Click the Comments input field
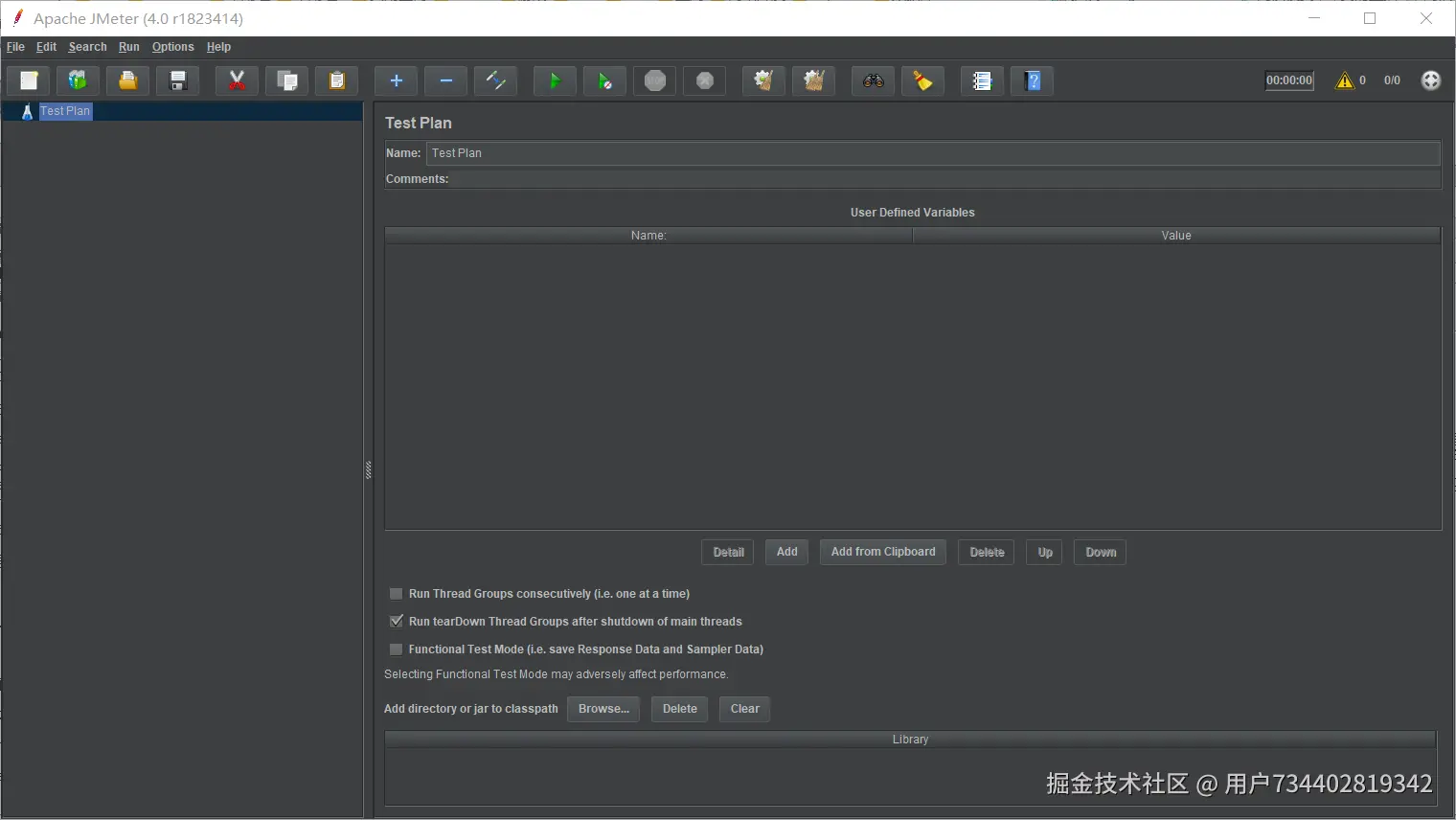This screenshot has height=820, width=1456. (945, 179)
